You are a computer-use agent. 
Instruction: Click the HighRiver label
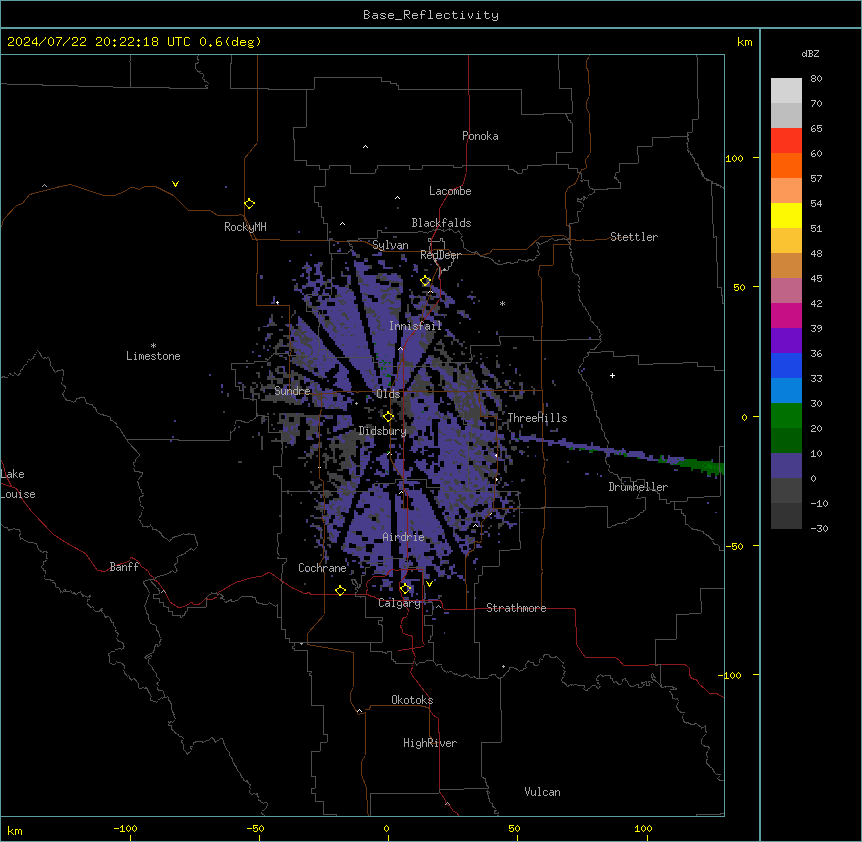tap(430, 743)
